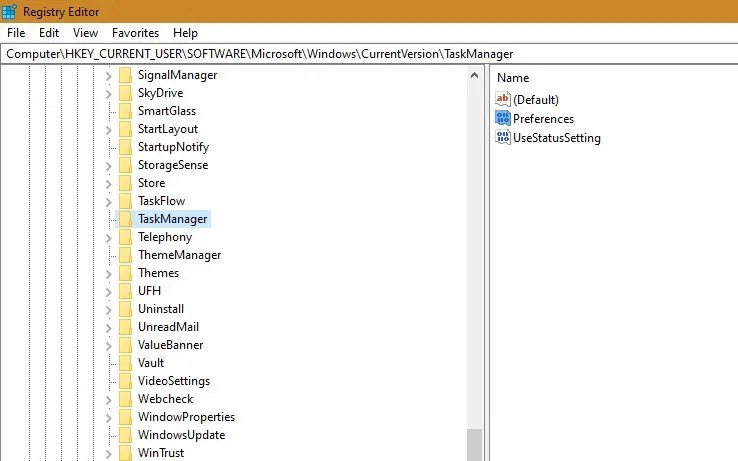The width and height of the screenshot is (738, 461).
Task: Select the Uninstall folder icon
Action: tap(125, 308)
